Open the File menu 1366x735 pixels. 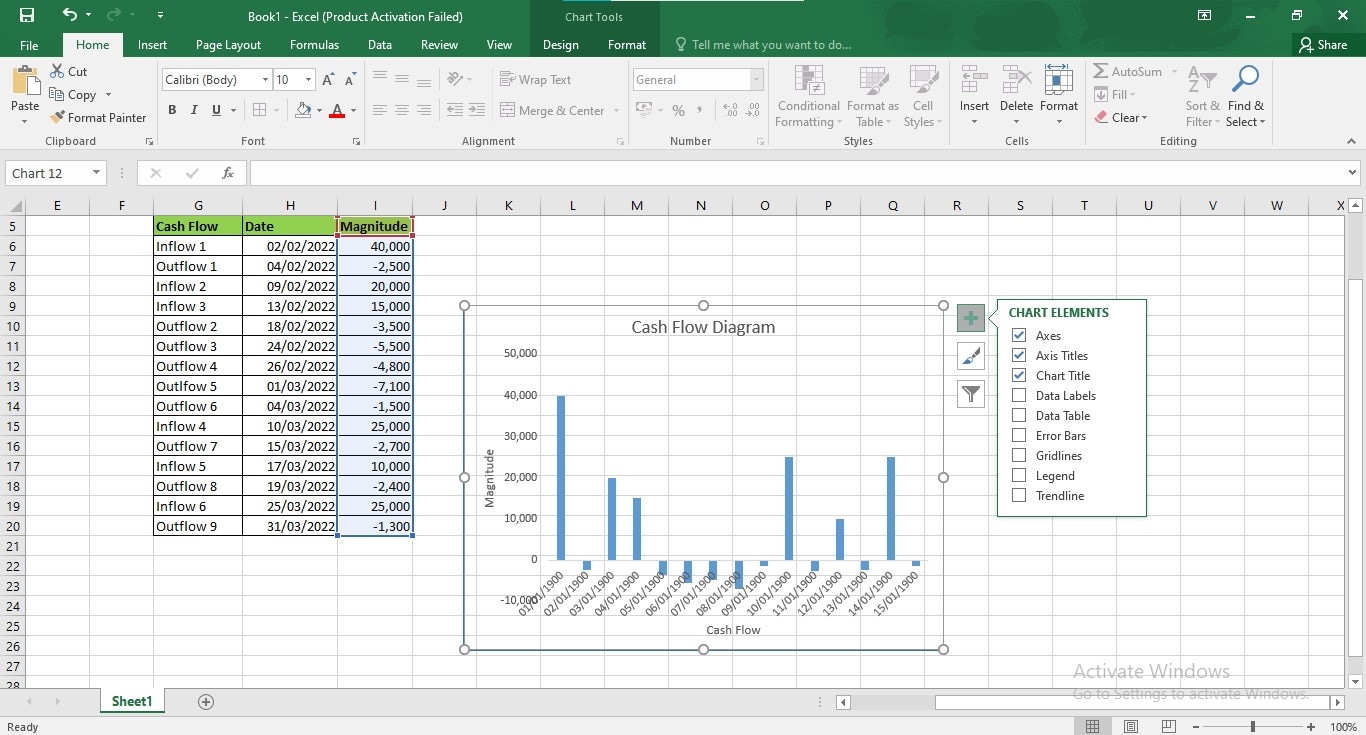pyautogui.click(x=29, y=45)
